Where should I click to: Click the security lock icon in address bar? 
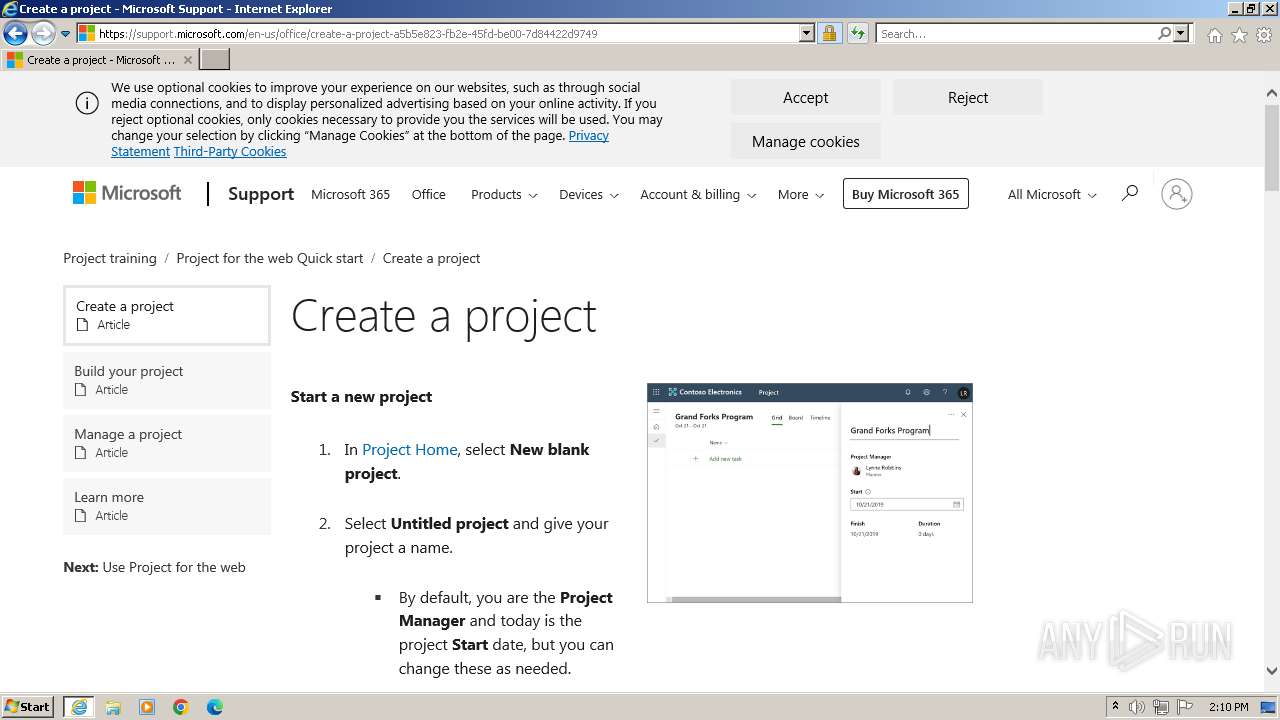click(x=829, y=33)
